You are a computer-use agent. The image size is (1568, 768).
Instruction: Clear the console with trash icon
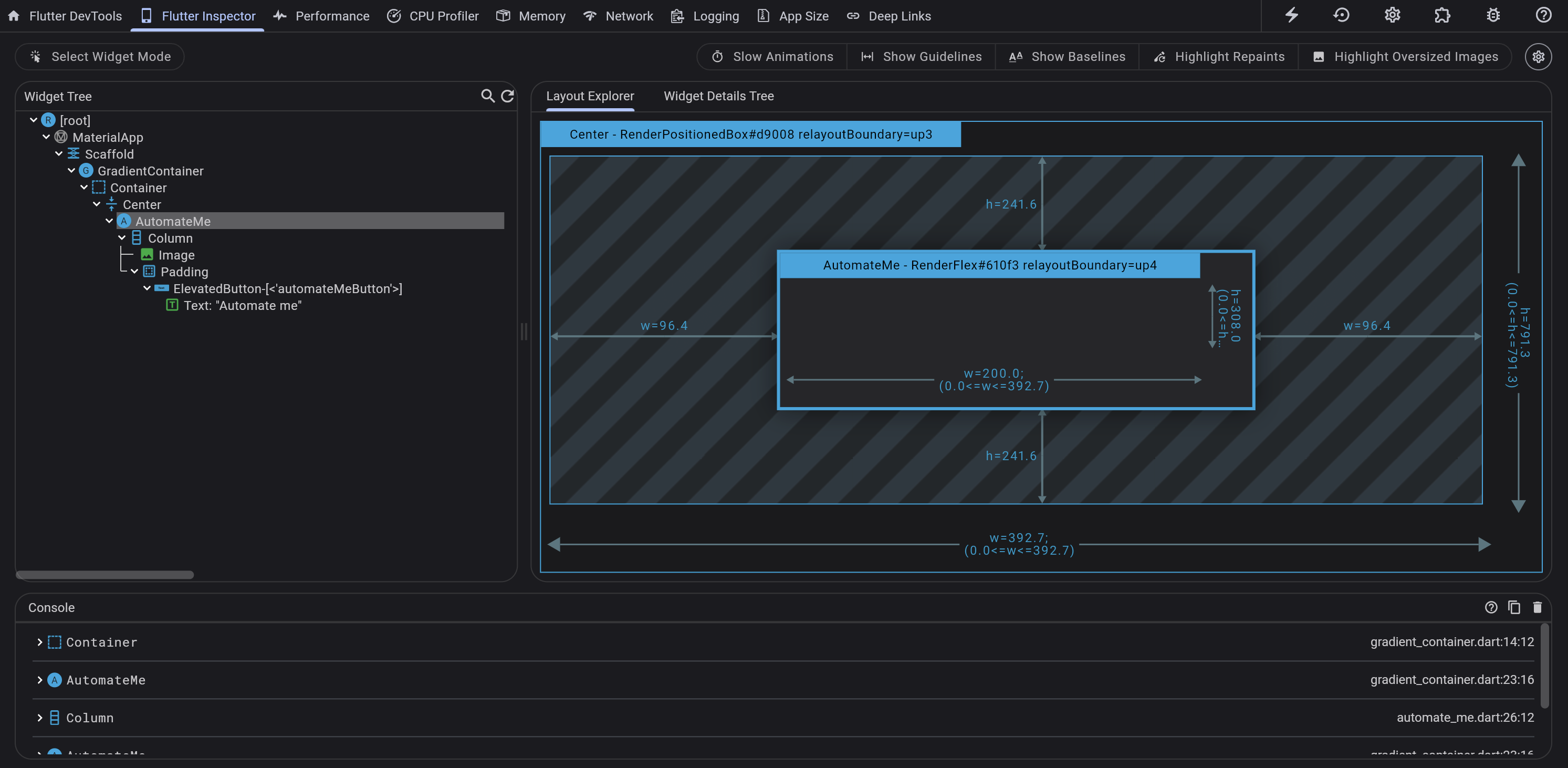point(1537,607)
